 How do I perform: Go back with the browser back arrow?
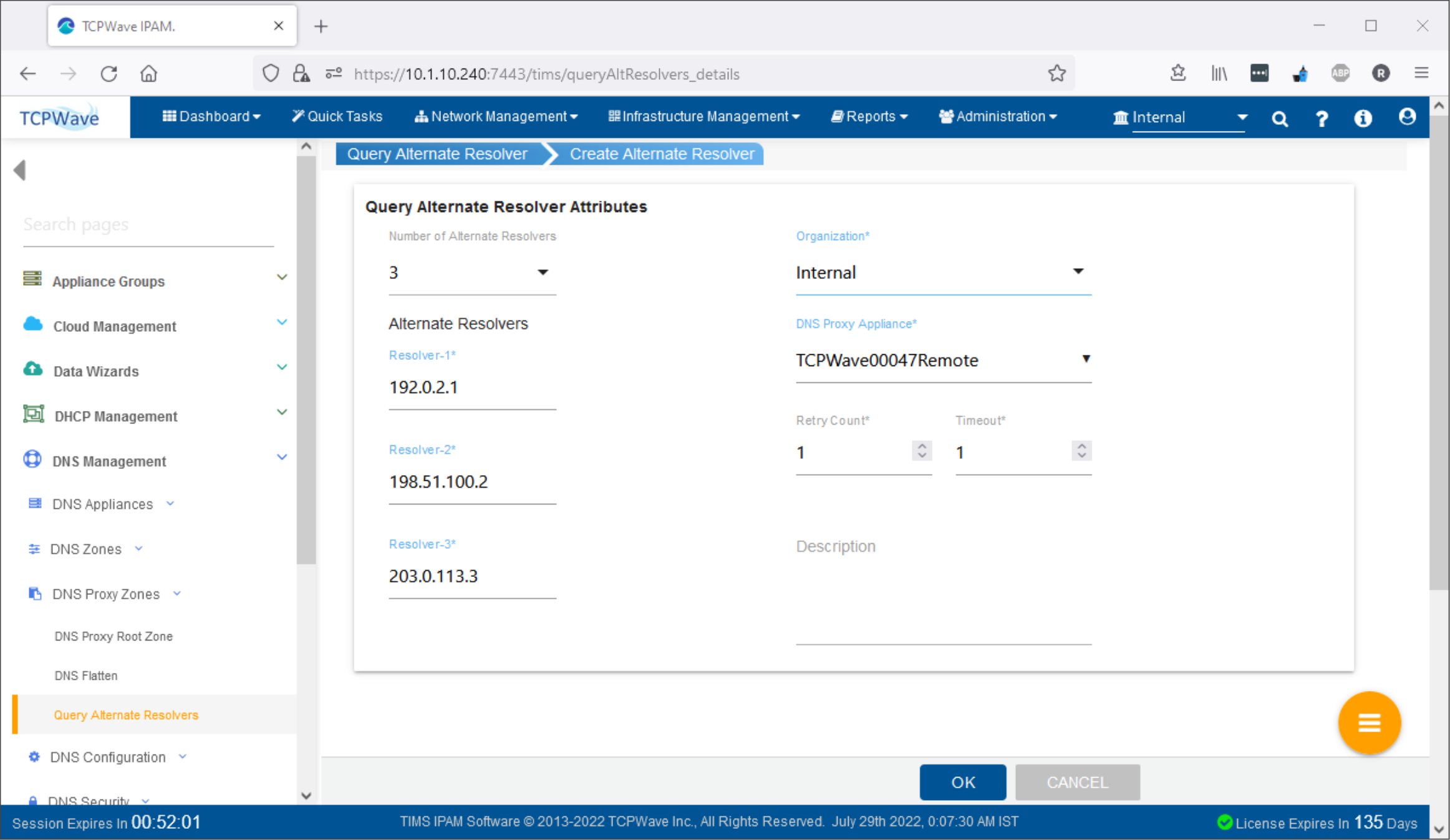click(x=28, y=74)
